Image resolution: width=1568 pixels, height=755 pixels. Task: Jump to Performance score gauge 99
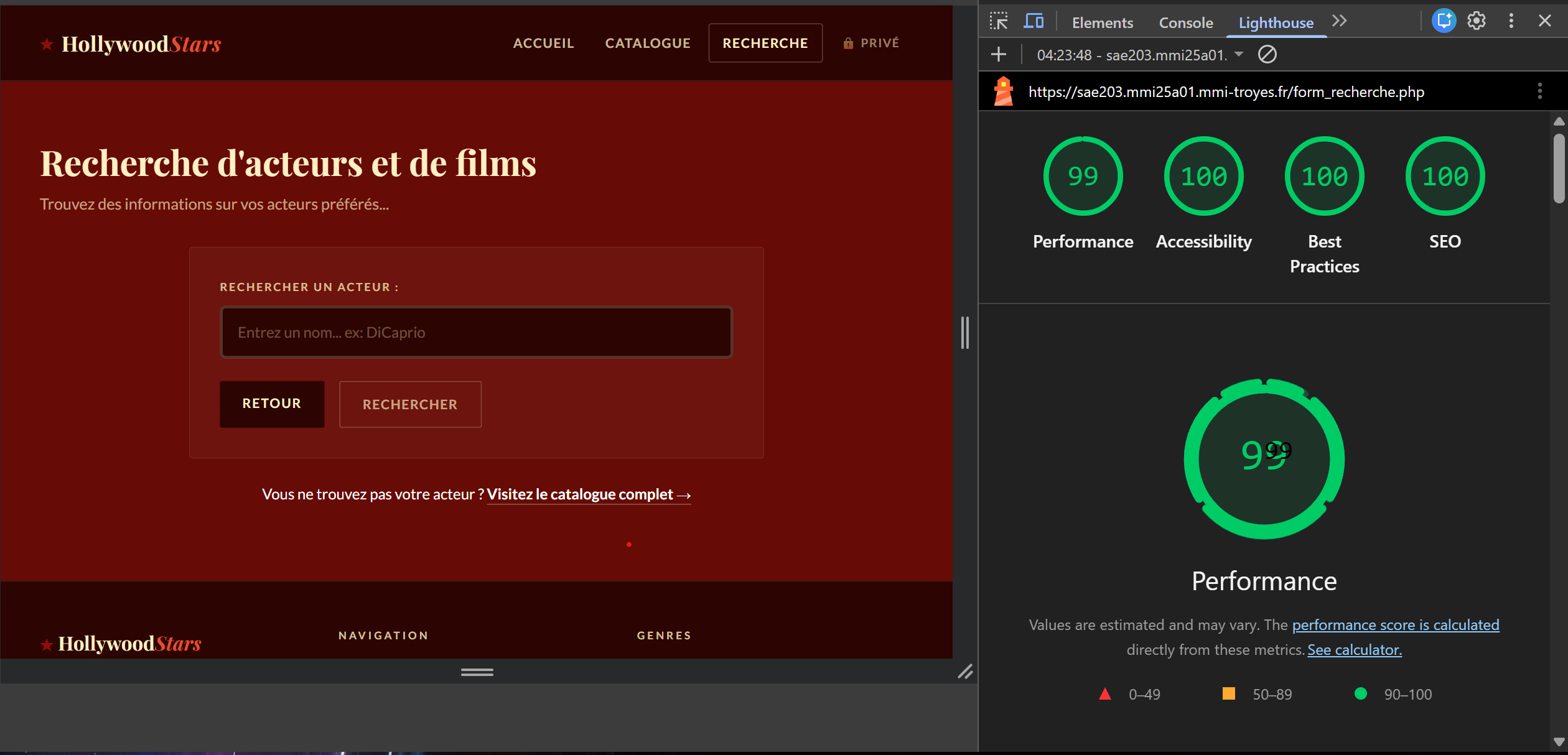pos(1083,176)
